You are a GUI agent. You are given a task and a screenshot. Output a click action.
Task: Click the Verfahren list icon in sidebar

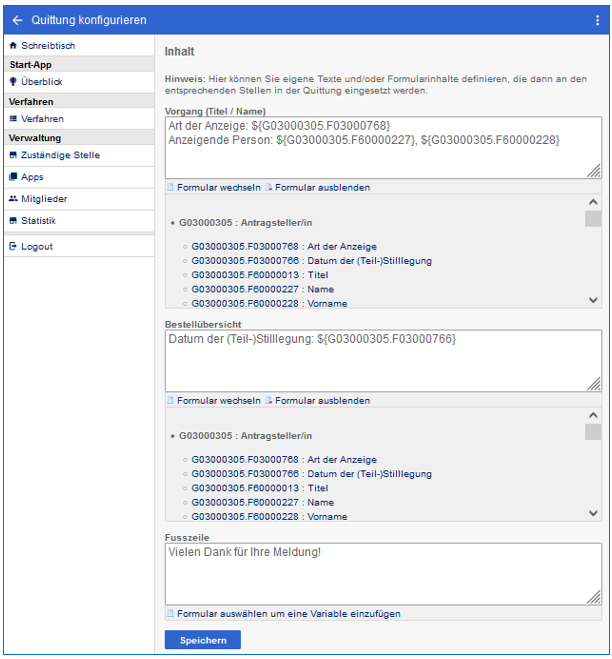tap(13, 119)
